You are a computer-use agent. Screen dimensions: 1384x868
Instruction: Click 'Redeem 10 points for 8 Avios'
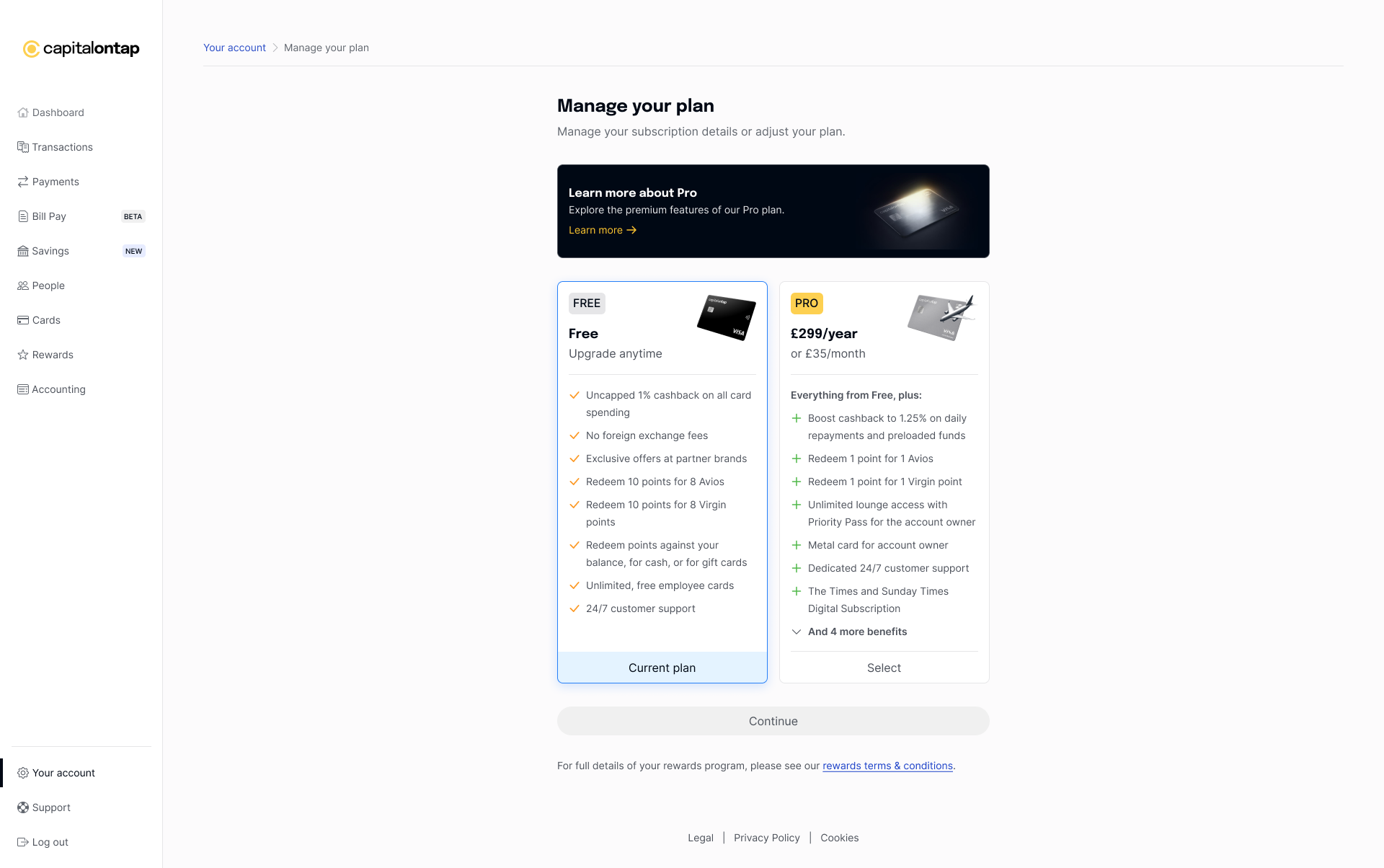pos(655,482)
